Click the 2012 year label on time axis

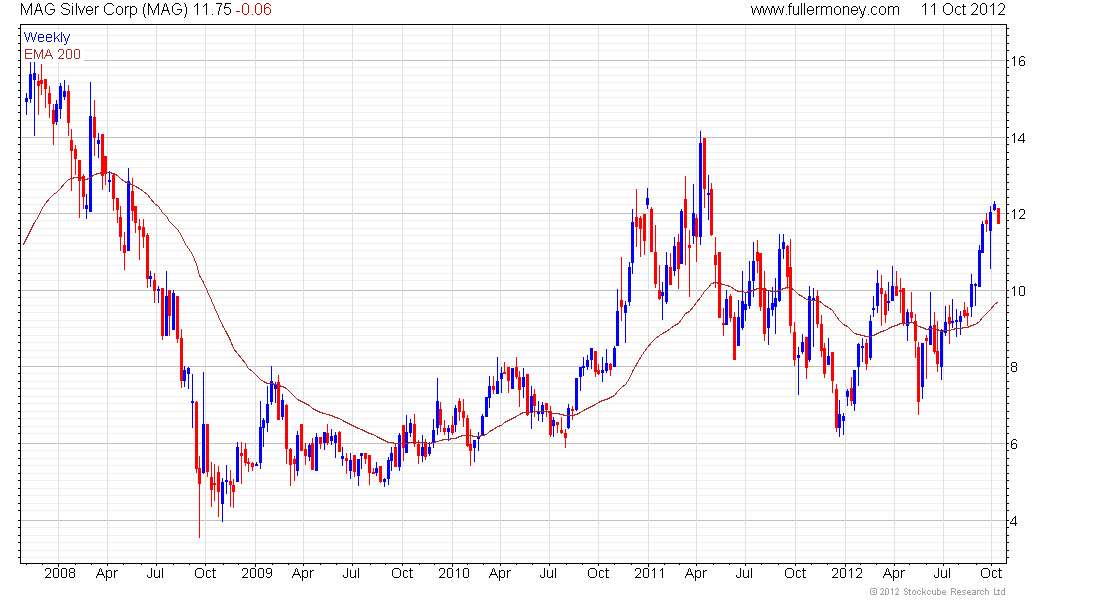click(847, 573)
